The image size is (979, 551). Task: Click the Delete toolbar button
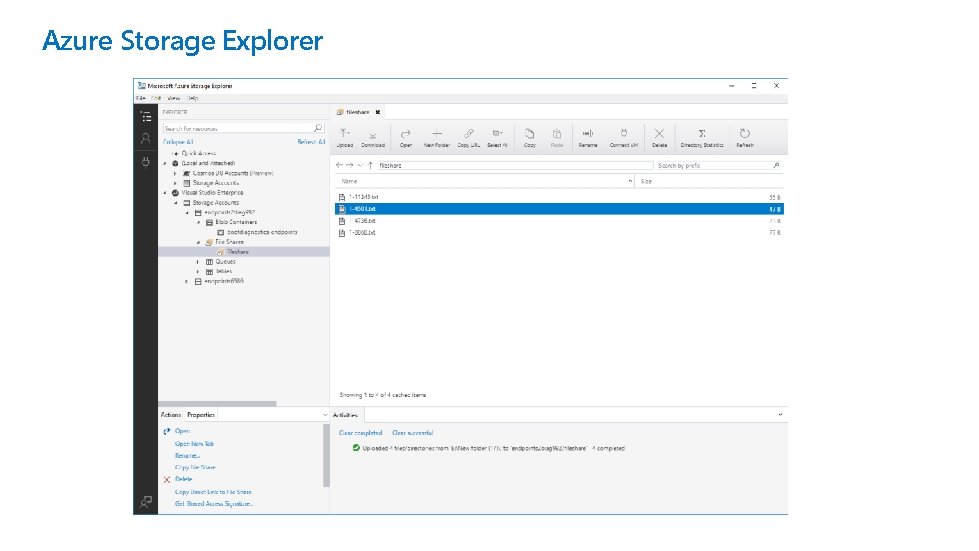coord(659,138)
